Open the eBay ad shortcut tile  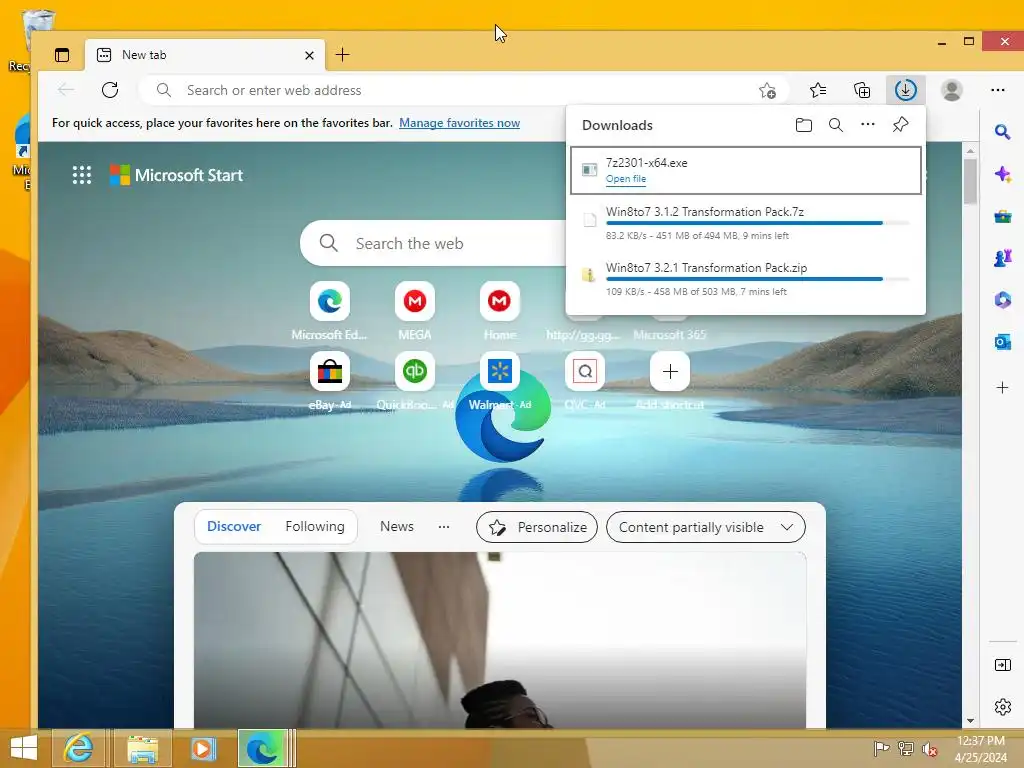click(330, 372)
